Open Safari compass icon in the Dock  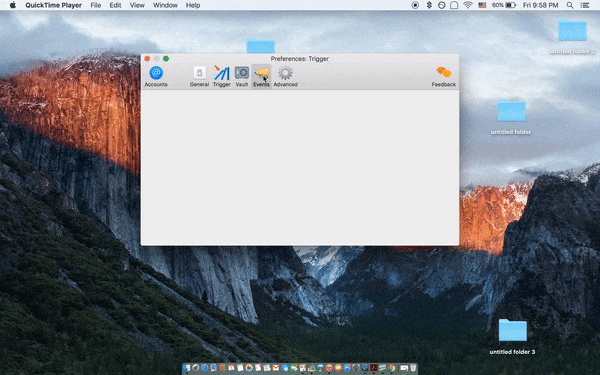205,368
